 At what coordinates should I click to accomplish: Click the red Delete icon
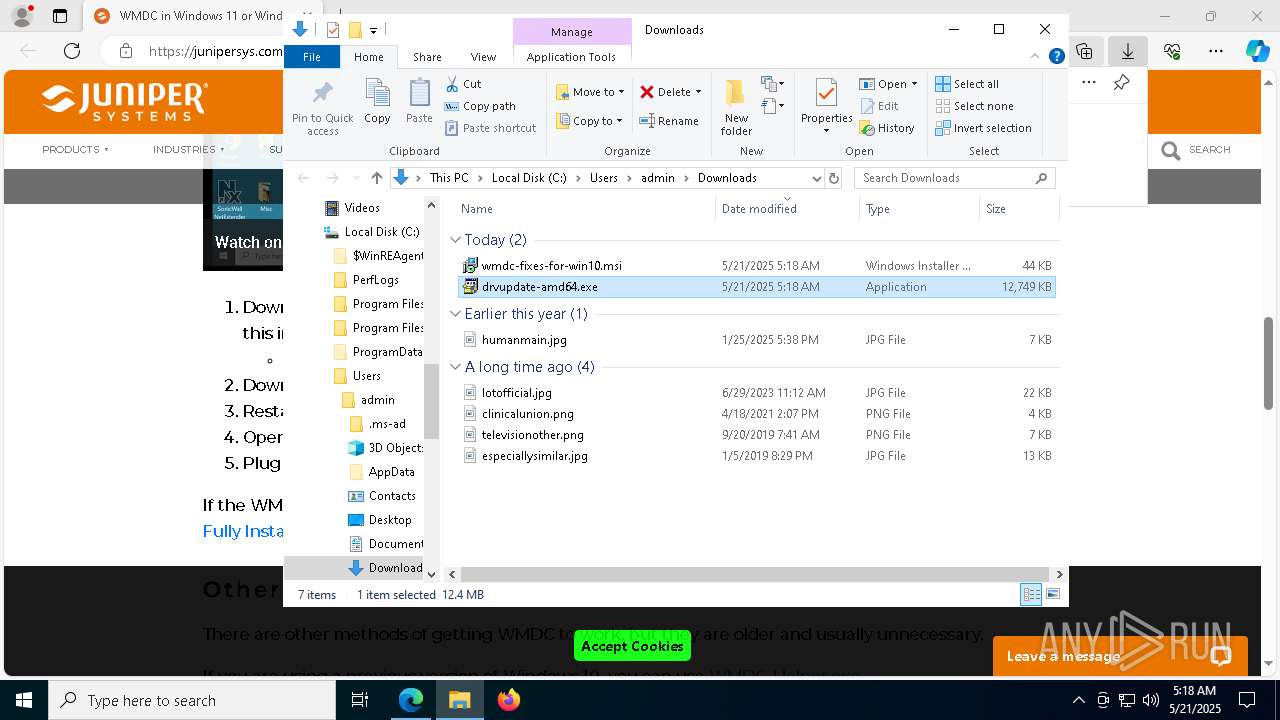pos(647,92)
